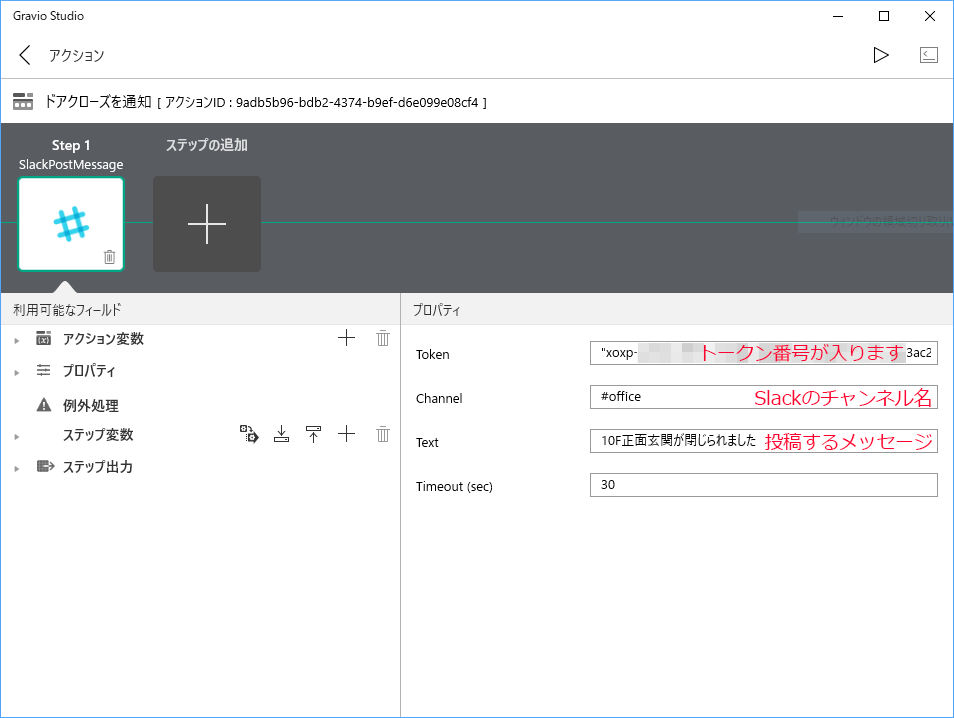
Task: Click the step variable copy/convert icon
Action: pyautogui.click(x=249, y=434)
